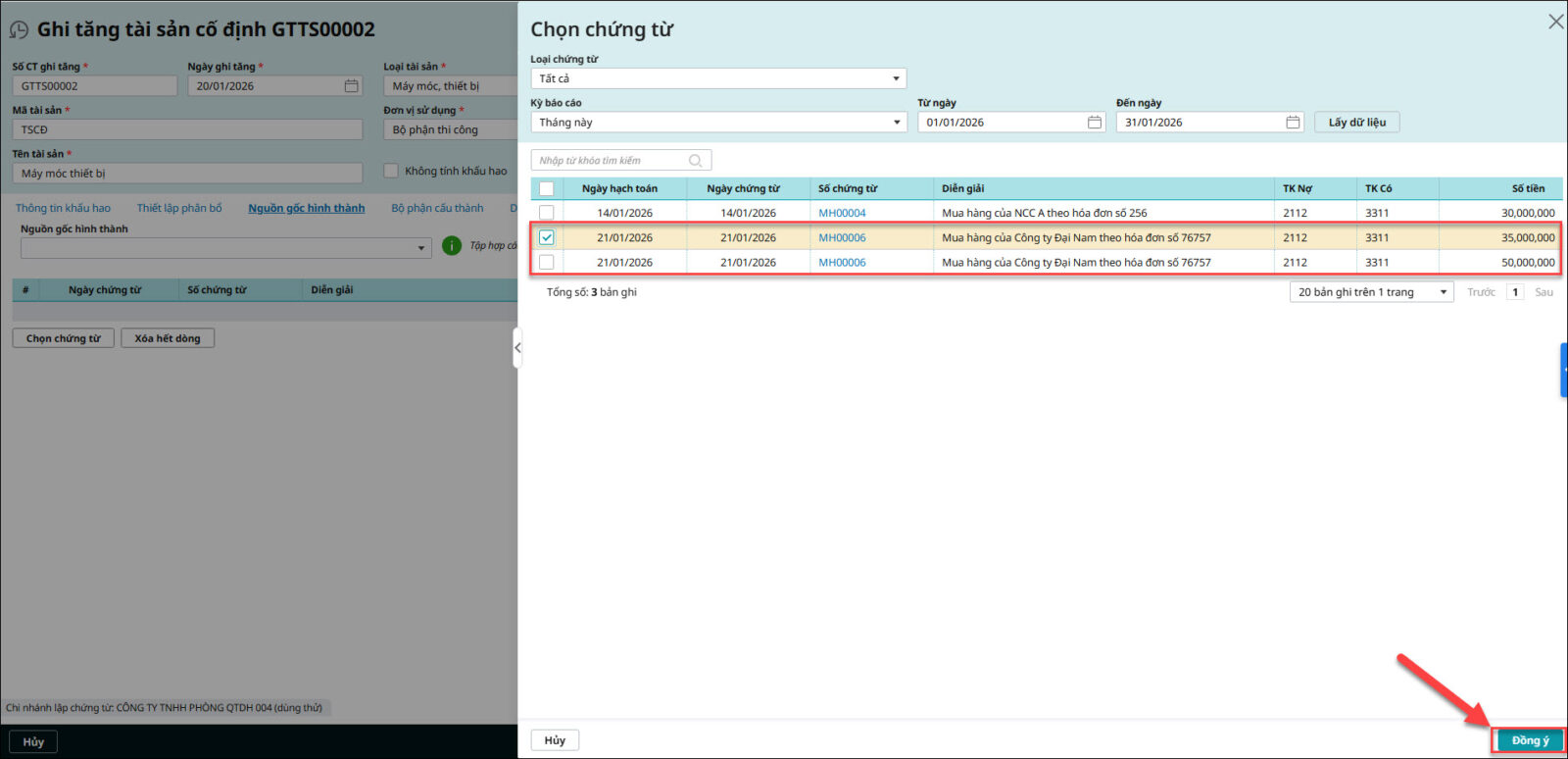Click the Đồng ý button

1529,740
